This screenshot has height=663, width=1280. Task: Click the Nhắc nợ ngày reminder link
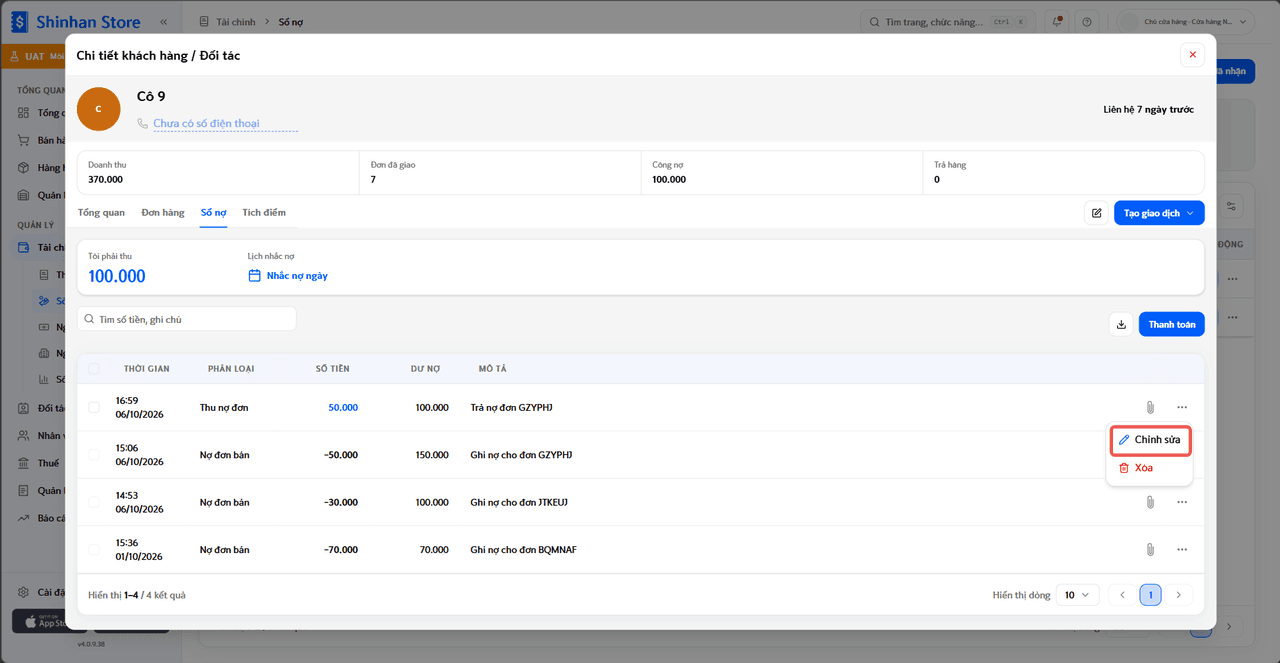click(288, 276)
